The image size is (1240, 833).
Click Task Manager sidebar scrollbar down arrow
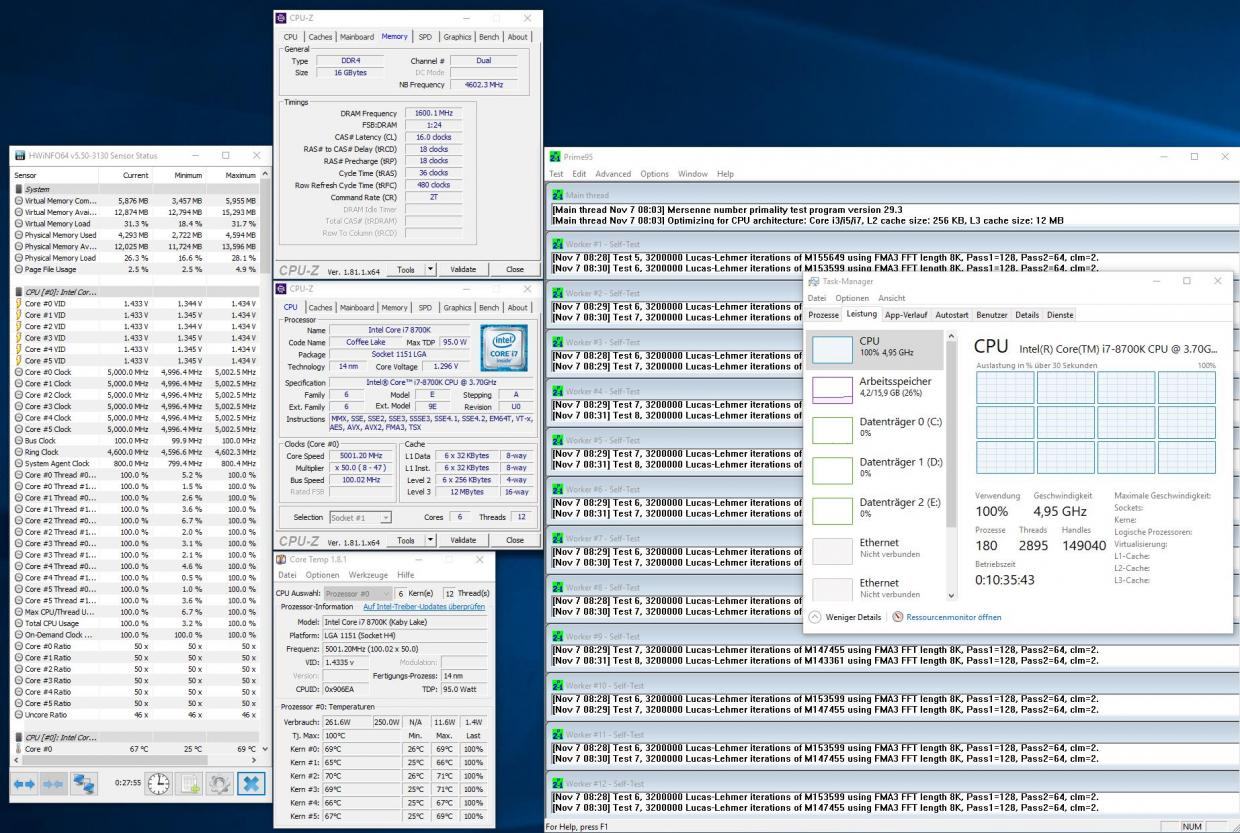click(x=950, y=596)
